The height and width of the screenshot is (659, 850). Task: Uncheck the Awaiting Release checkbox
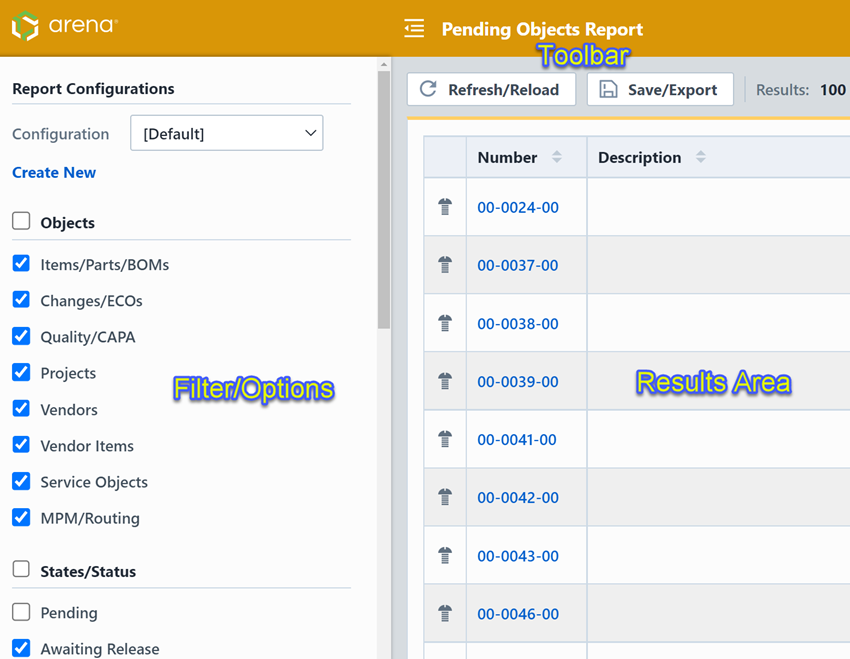21,648
